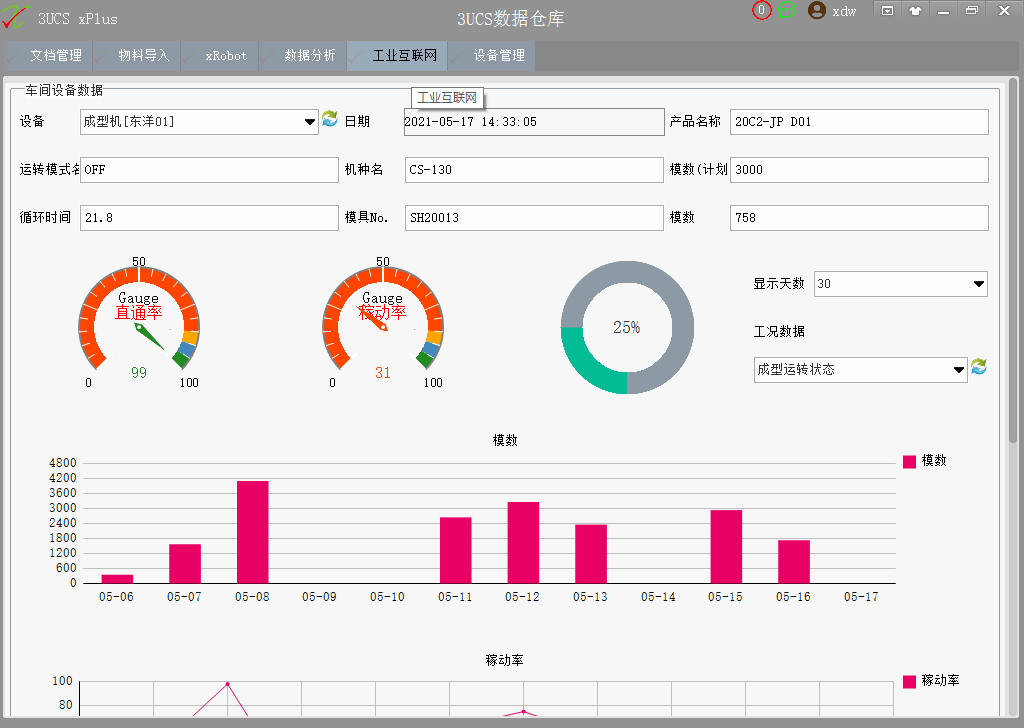Expand the 成型机[东洋01] device dropdown
Image resolution: width=1024 pixels, height=728 pixels.
tap(310, 122)
